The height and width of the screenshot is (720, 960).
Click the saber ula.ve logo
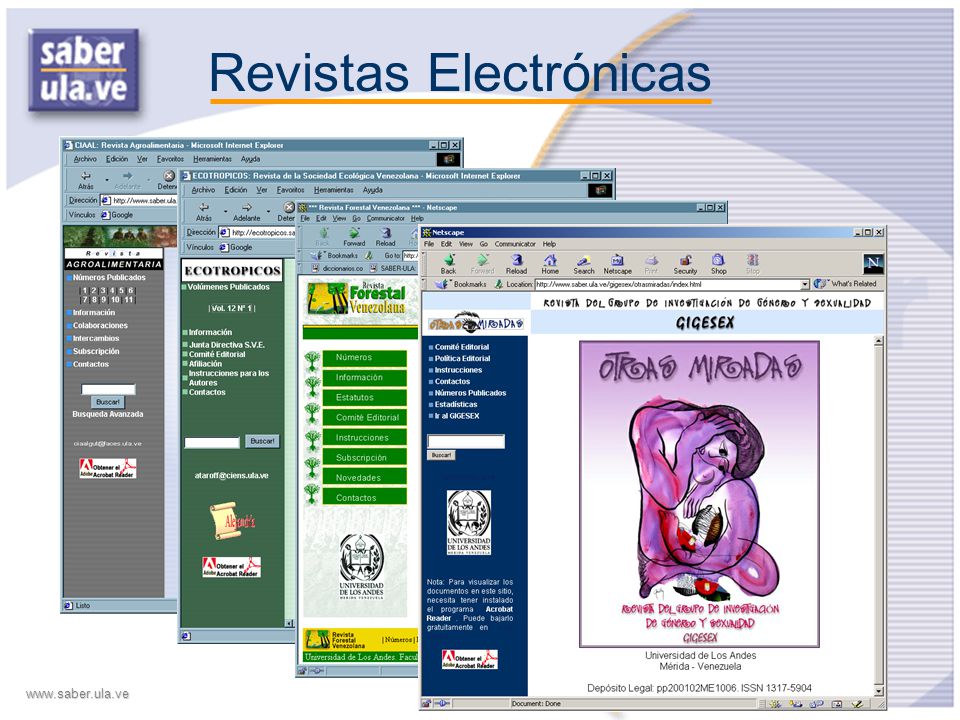click(x=83, y=70)
